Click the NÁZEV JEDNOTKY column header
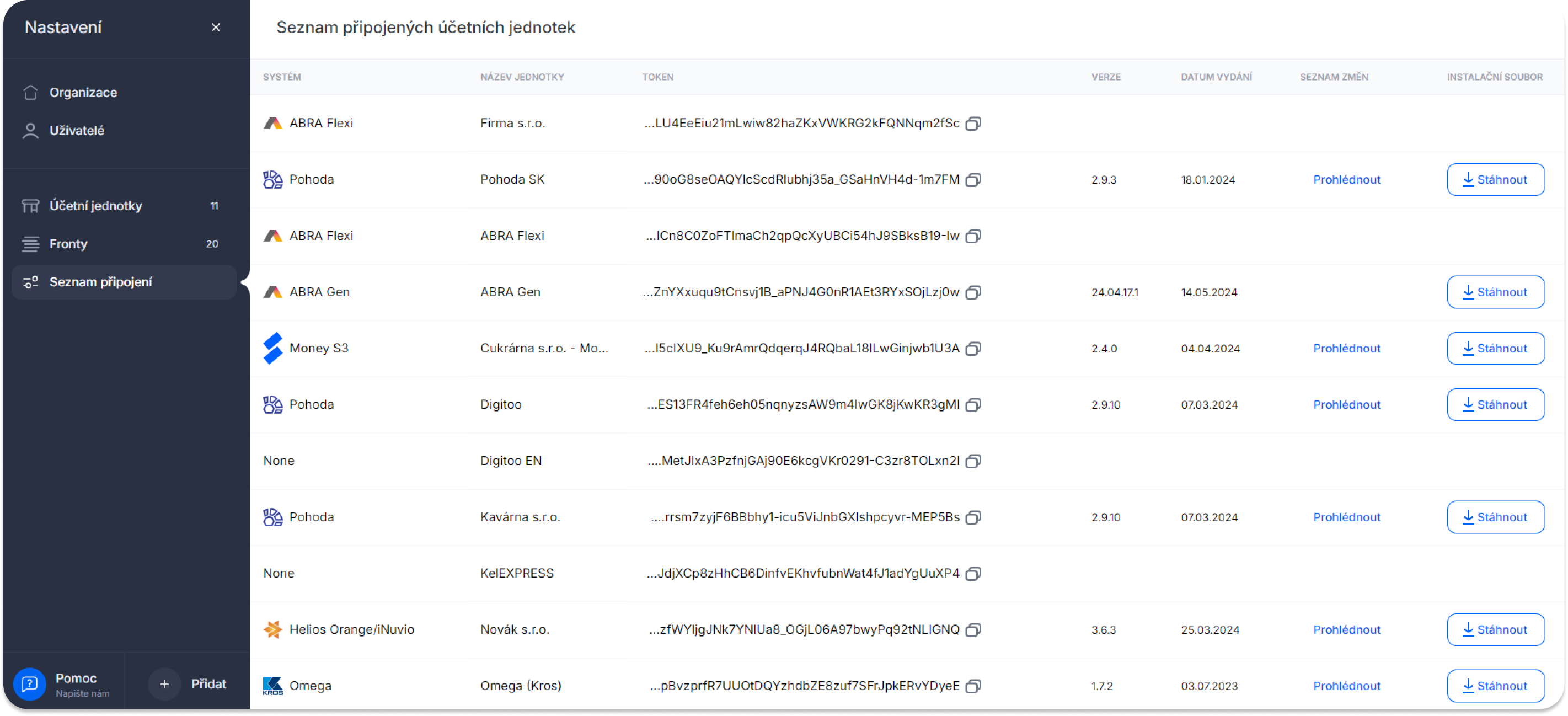 tap(522, 77)
